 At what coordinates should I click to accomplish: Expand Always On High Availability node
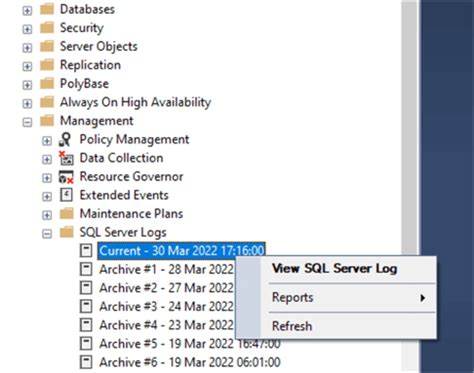click(27, 104)
